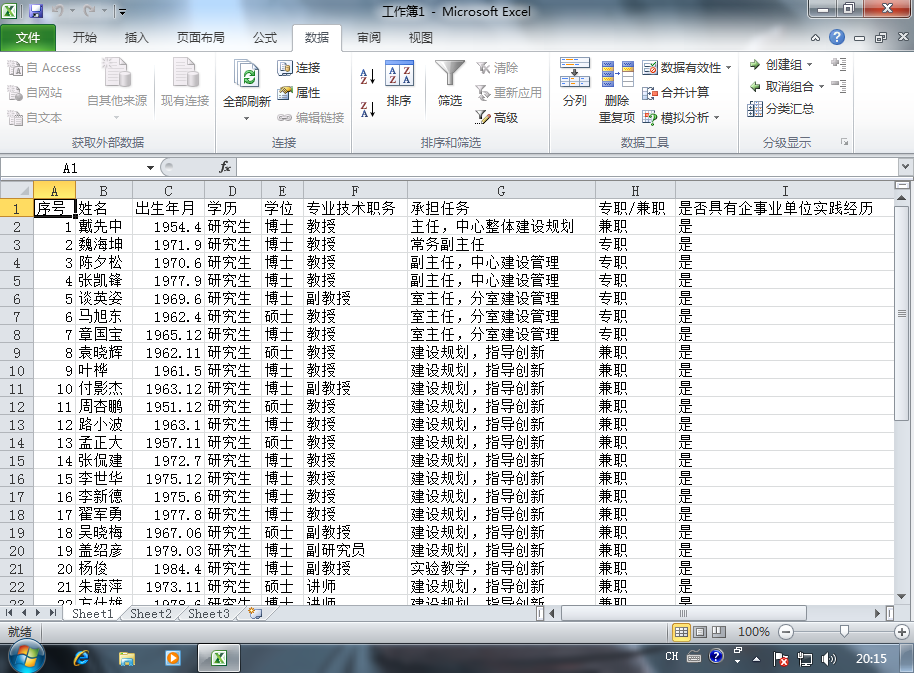Toggle the 筛选 (Filter) funnel button
914x673 pixels.
click(449, 84)
